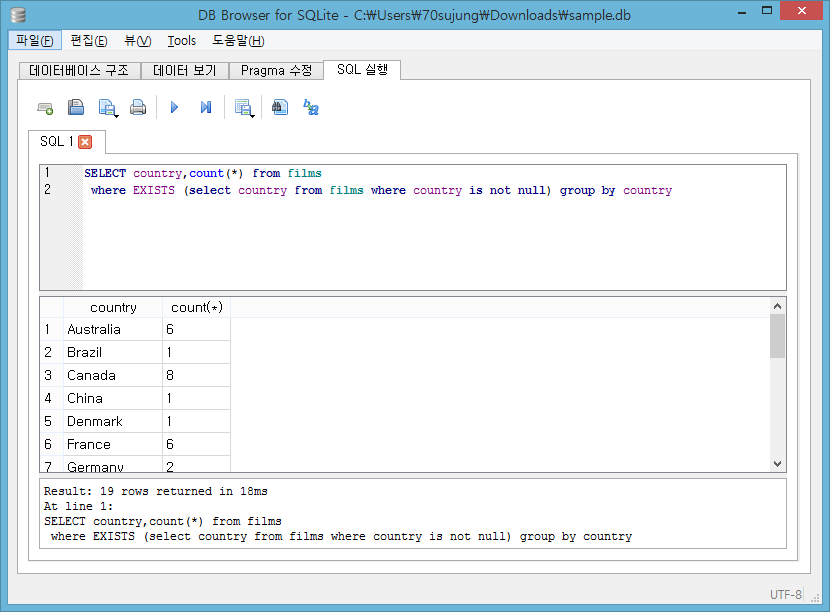Image resolution: width=830 pixels, height=612 pixels.
Task: Sort results by country column header
Action: (x=113, y=308)
